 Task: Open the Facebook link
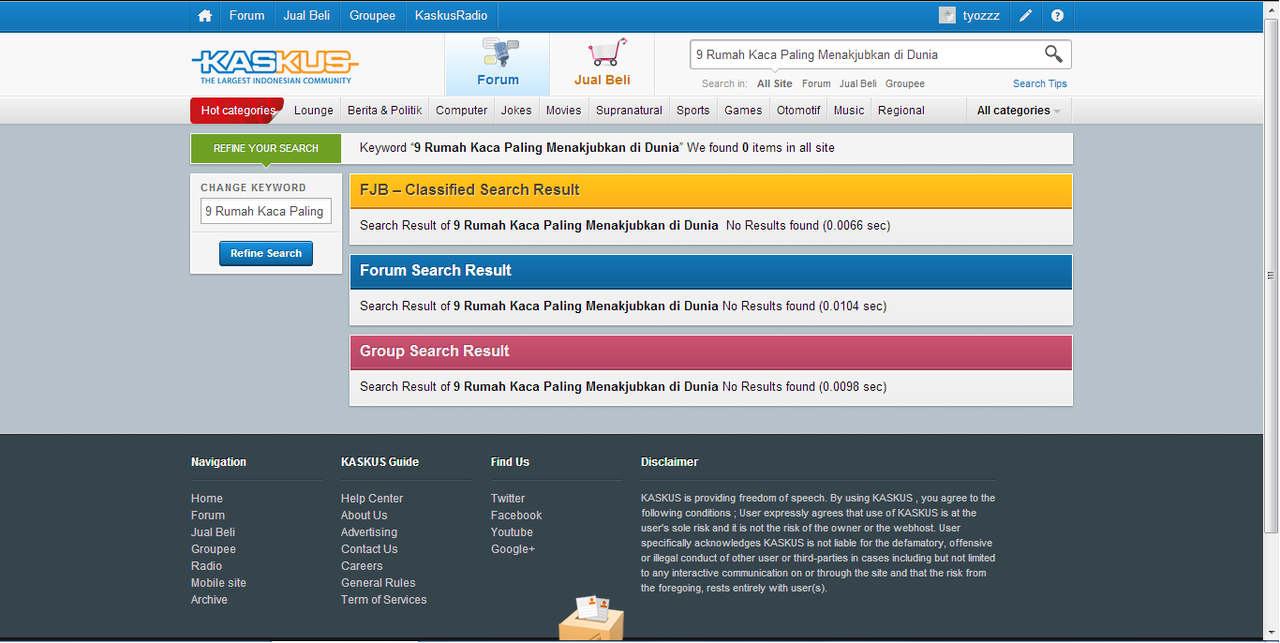(x=516, y=516)
